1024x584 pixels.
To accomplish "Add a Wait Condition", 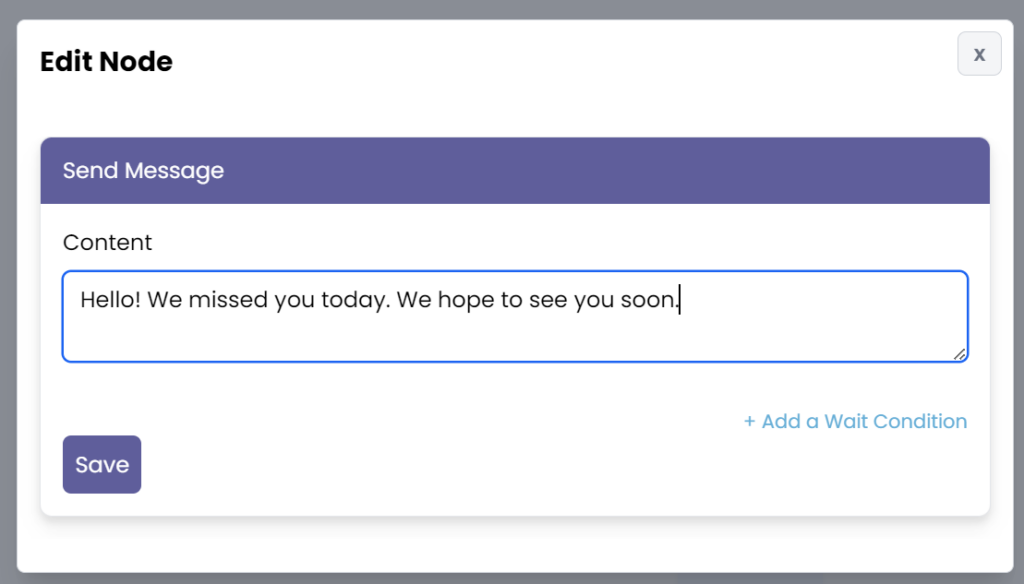I will [855, 421].
